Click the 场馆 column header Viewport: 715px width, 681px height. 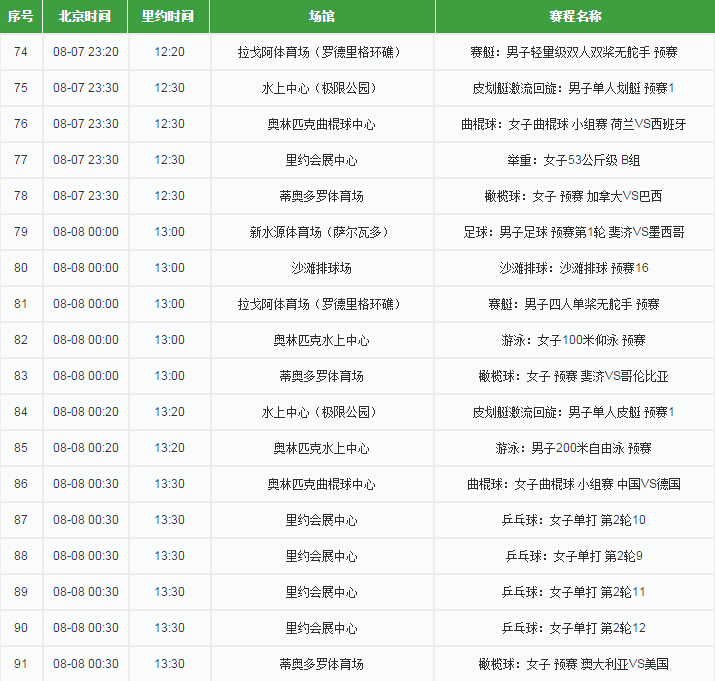tap(321, 16)
